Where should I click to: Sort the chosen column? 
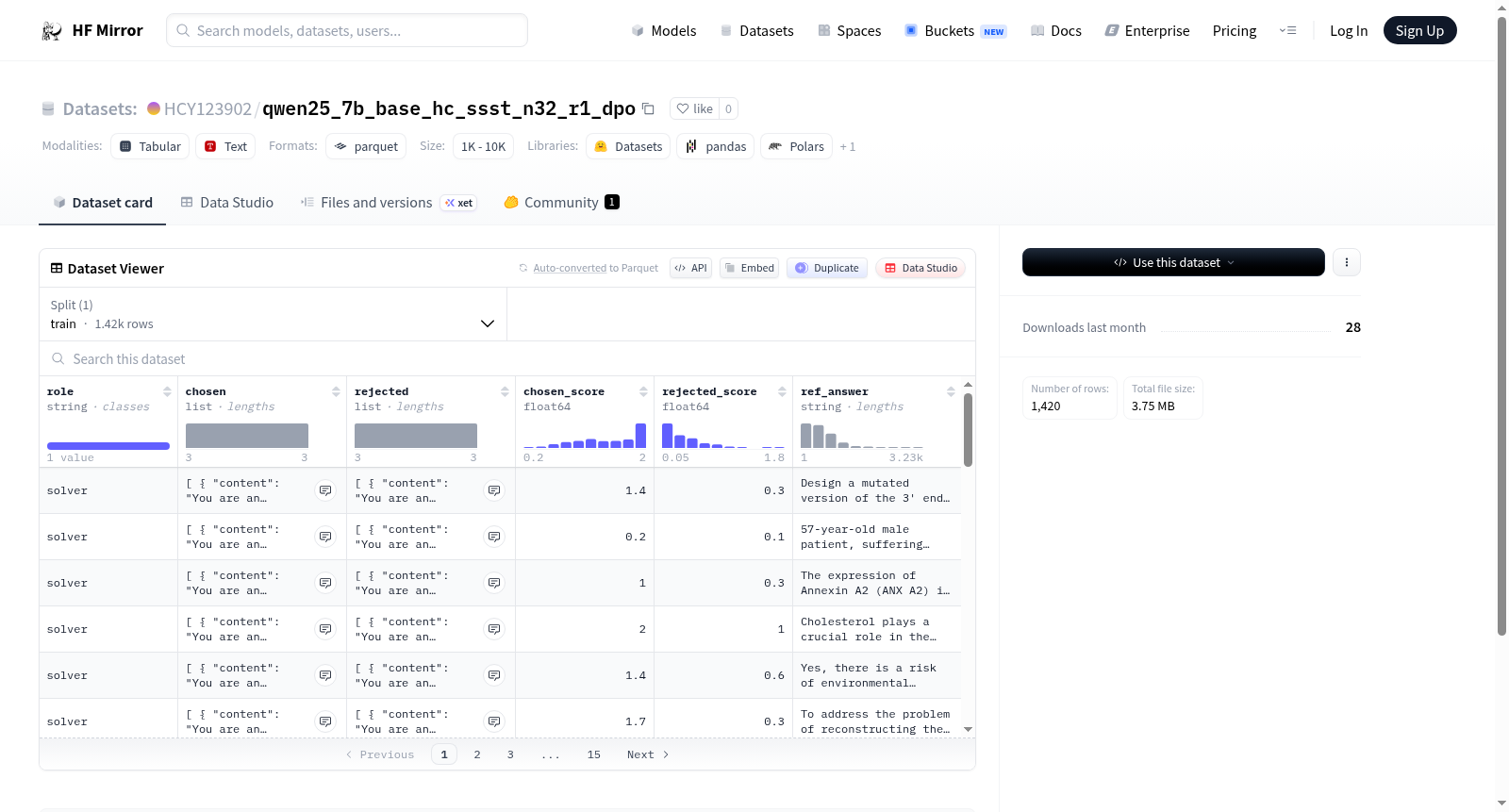click(336, 391)
